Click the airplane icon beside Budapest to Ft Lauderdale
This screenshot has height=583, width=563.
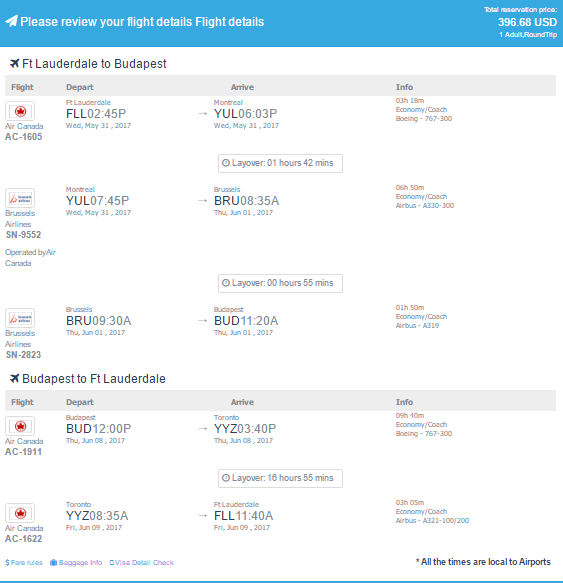(x=14, y=379)
